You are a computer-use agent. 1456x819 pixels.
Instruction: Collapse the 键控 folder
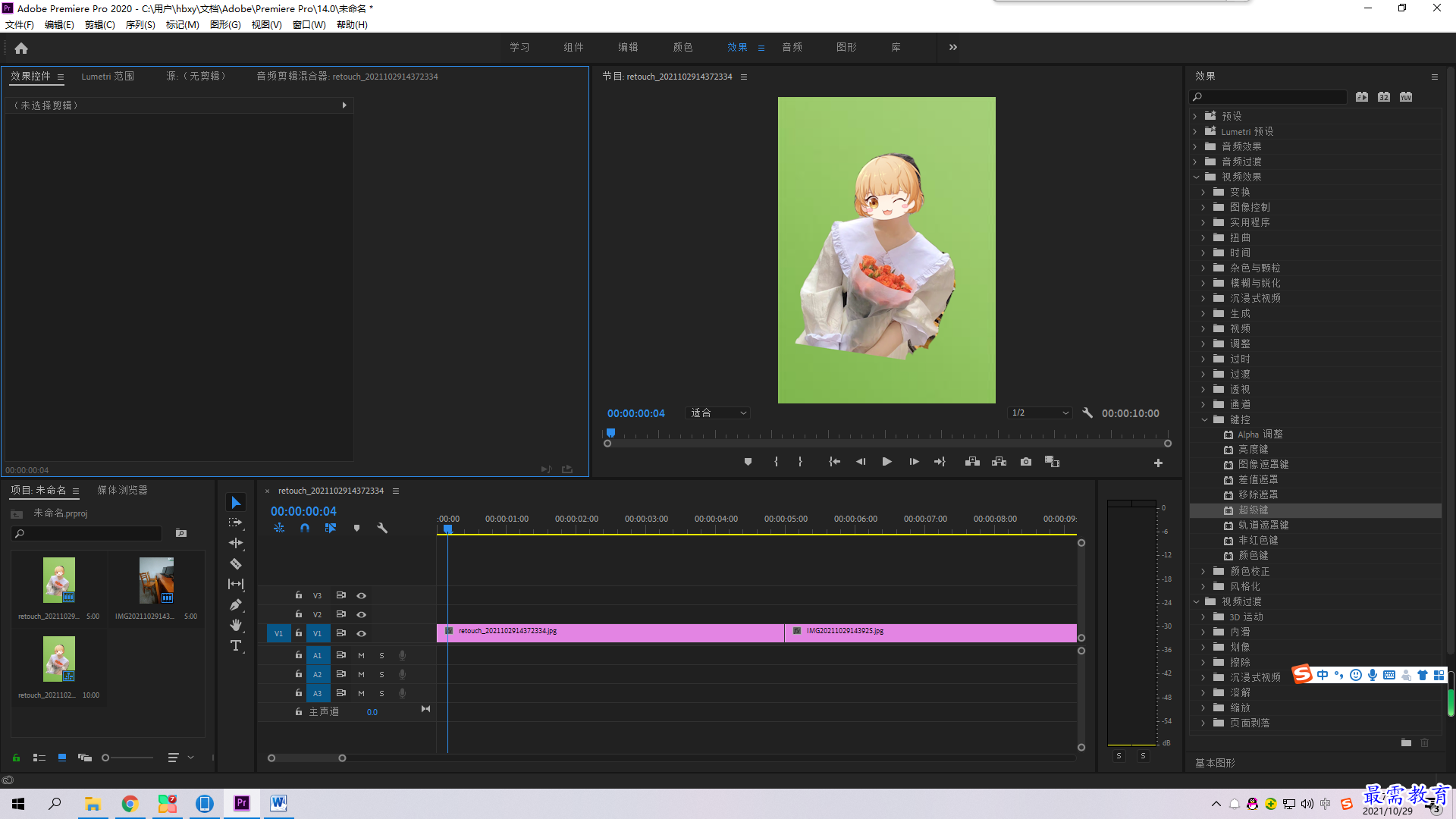(x=1204, y=419)
